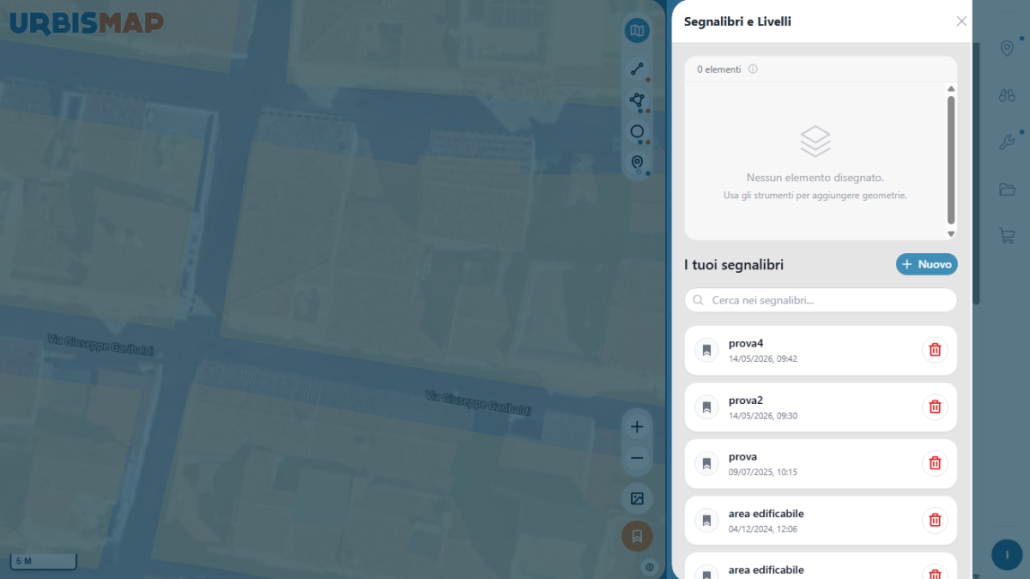Click the elements list scrollbar thumb
This screenshot has height=579, width=1030.
coord(951,160)
